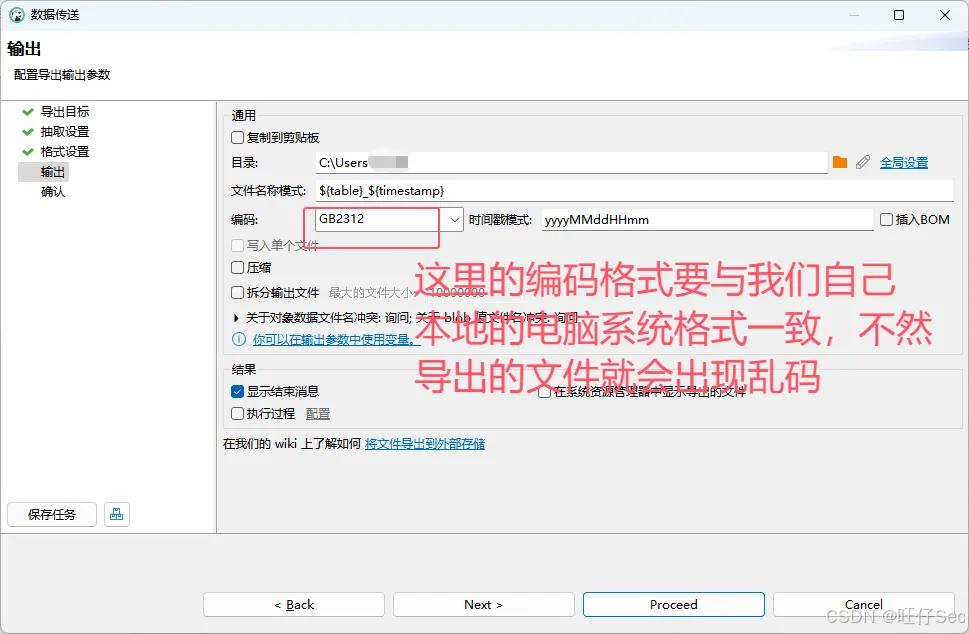
Task: Click the Cancel button
Action: 863,604
